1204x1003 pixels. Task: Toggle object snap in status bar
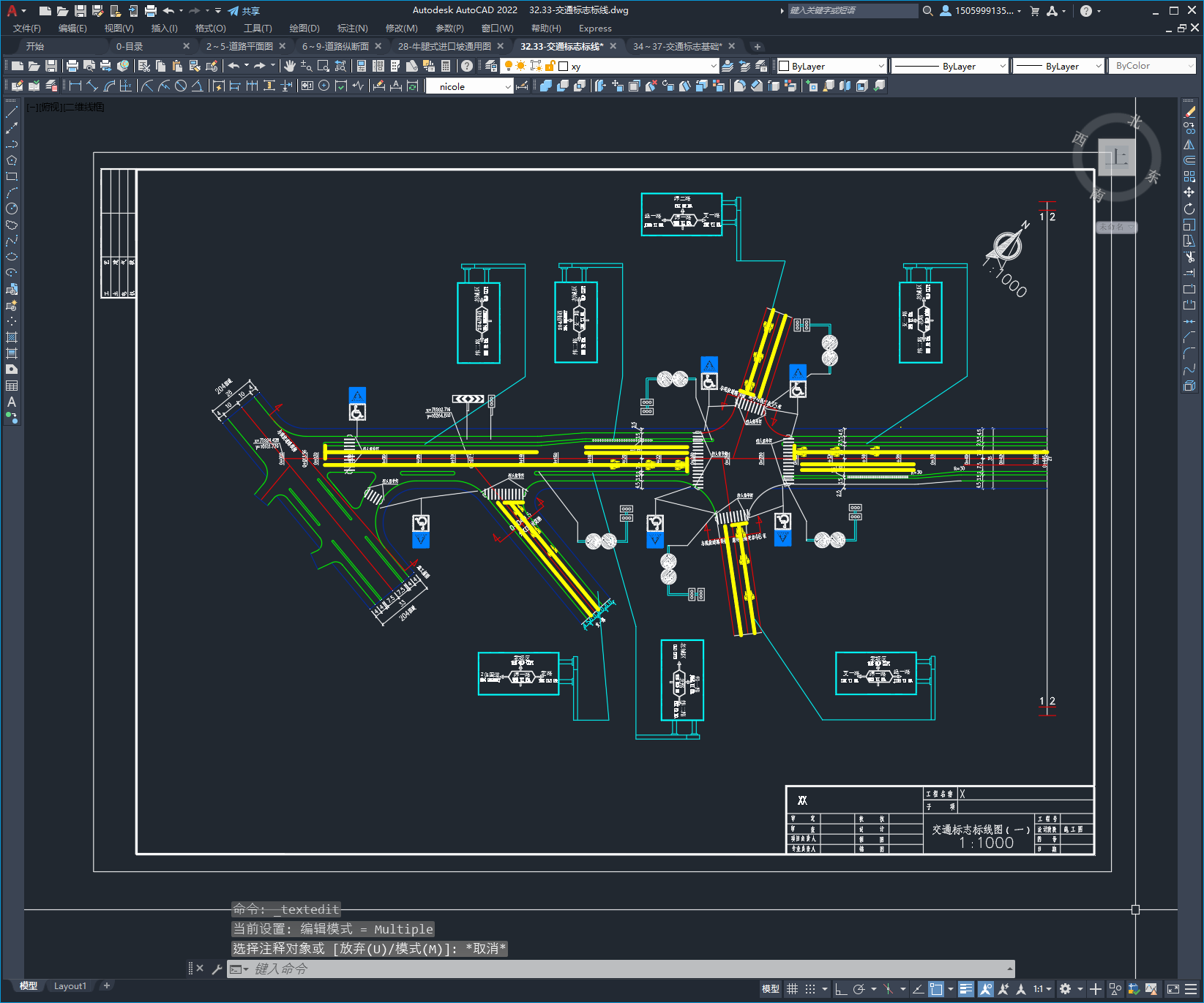coord(936,989)
